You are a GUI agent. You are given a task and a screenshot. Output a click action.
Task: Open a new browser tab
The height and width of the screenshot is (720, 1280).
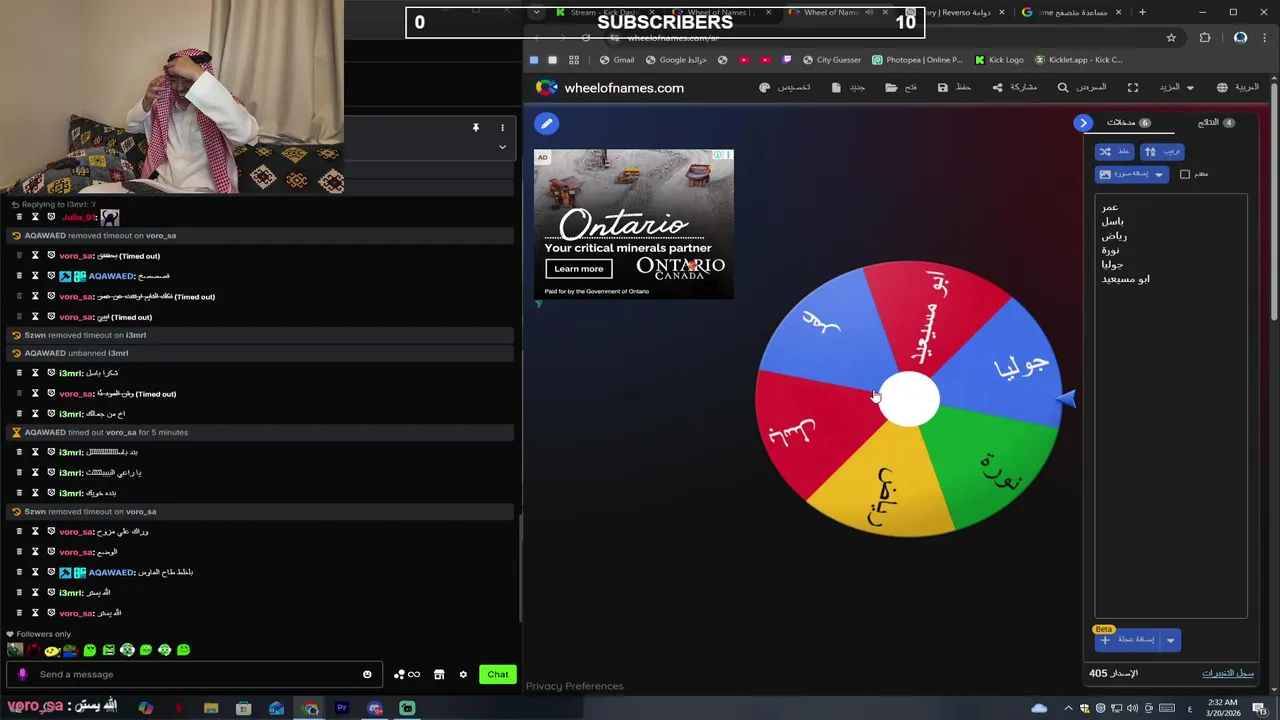pyautogui.click(x=1142, y=12)
